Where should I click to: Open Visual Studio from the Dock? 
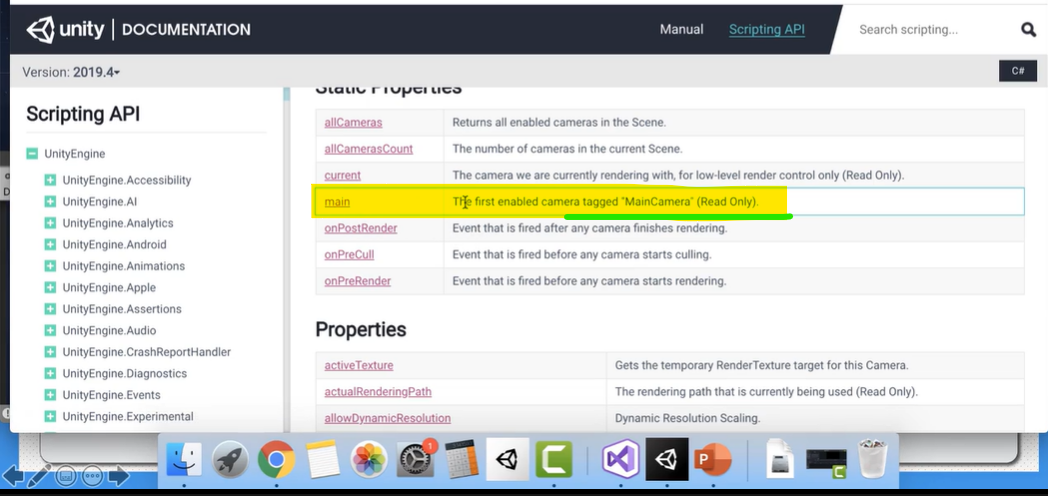click(x=621, y=460)
